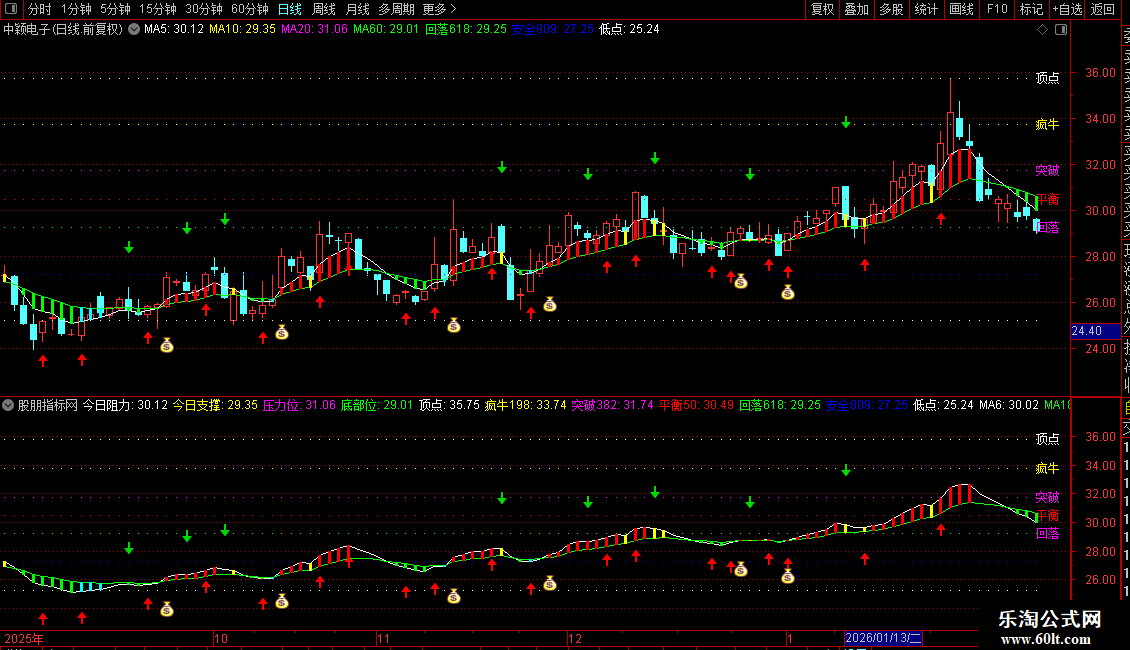Open the 多周期 multi-period view
The width and height of the screenshot is (1130, 650).
(396, 9)
